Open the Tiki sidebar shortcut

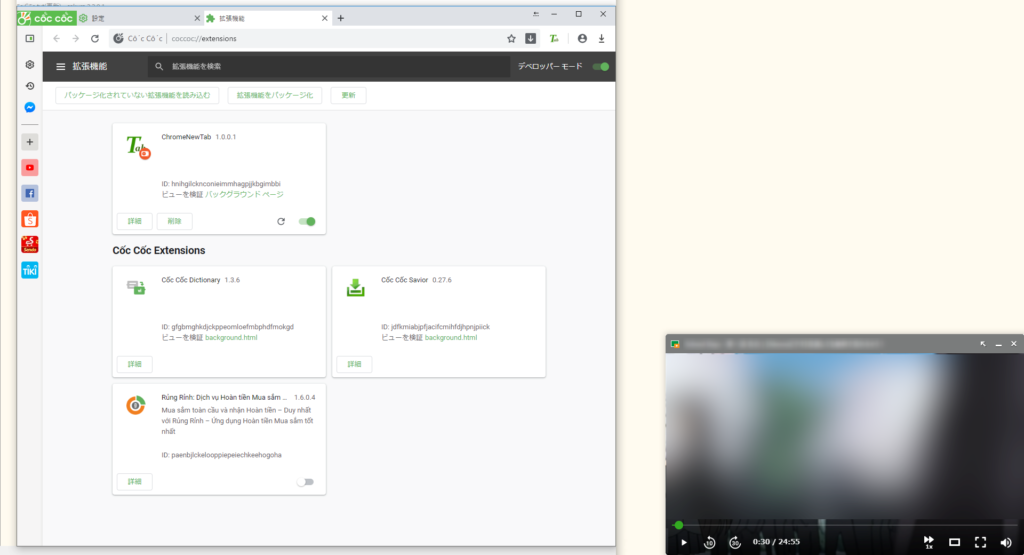click(x=29, y=270)
